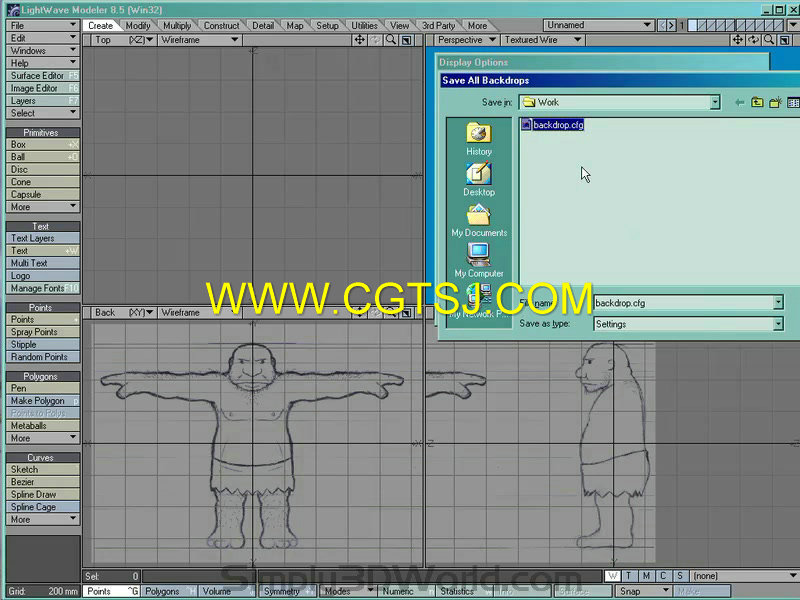Image resolution: width=800 pixels, height=600 pixels.
Task: Open the File menu
Action: [x=43, y=26]
